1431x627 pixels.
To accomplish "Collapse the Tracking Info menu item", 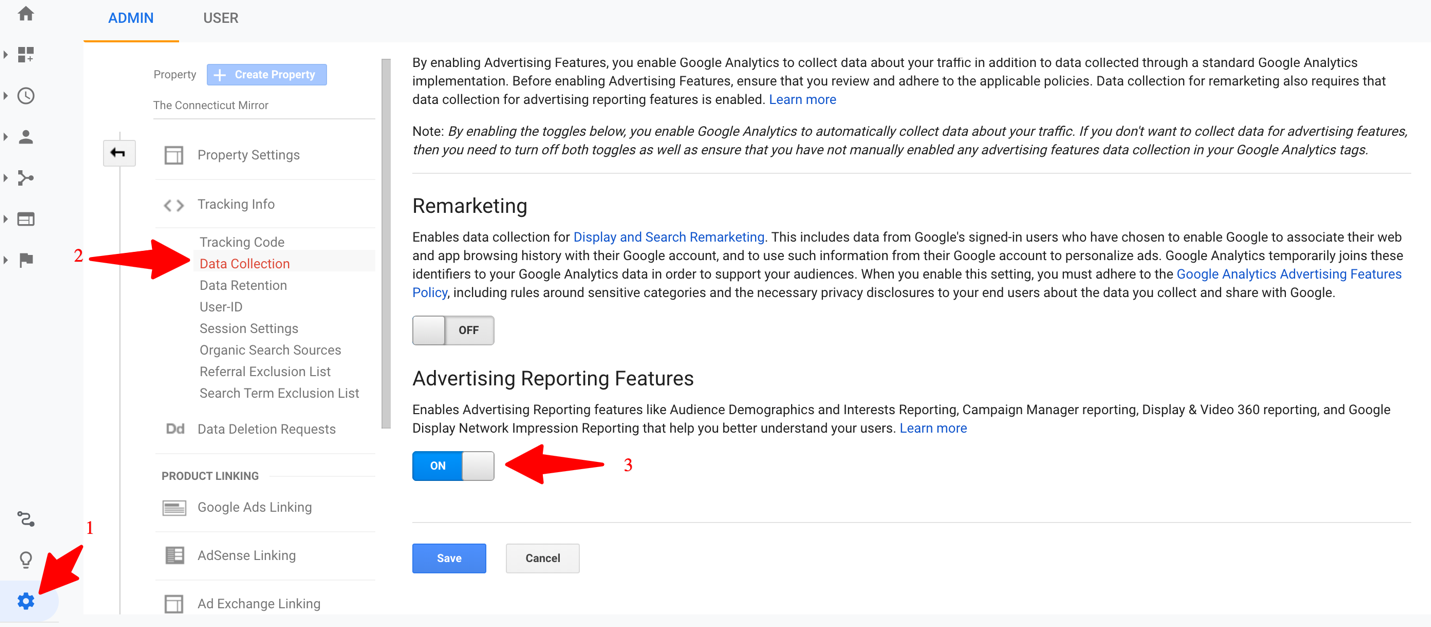I will pyautogui.click(x=236, y=204).
